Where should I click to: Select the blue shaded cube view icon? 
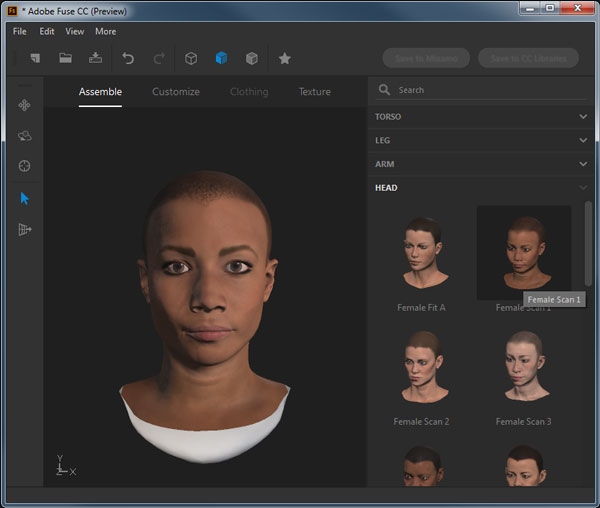pos(221,58)
